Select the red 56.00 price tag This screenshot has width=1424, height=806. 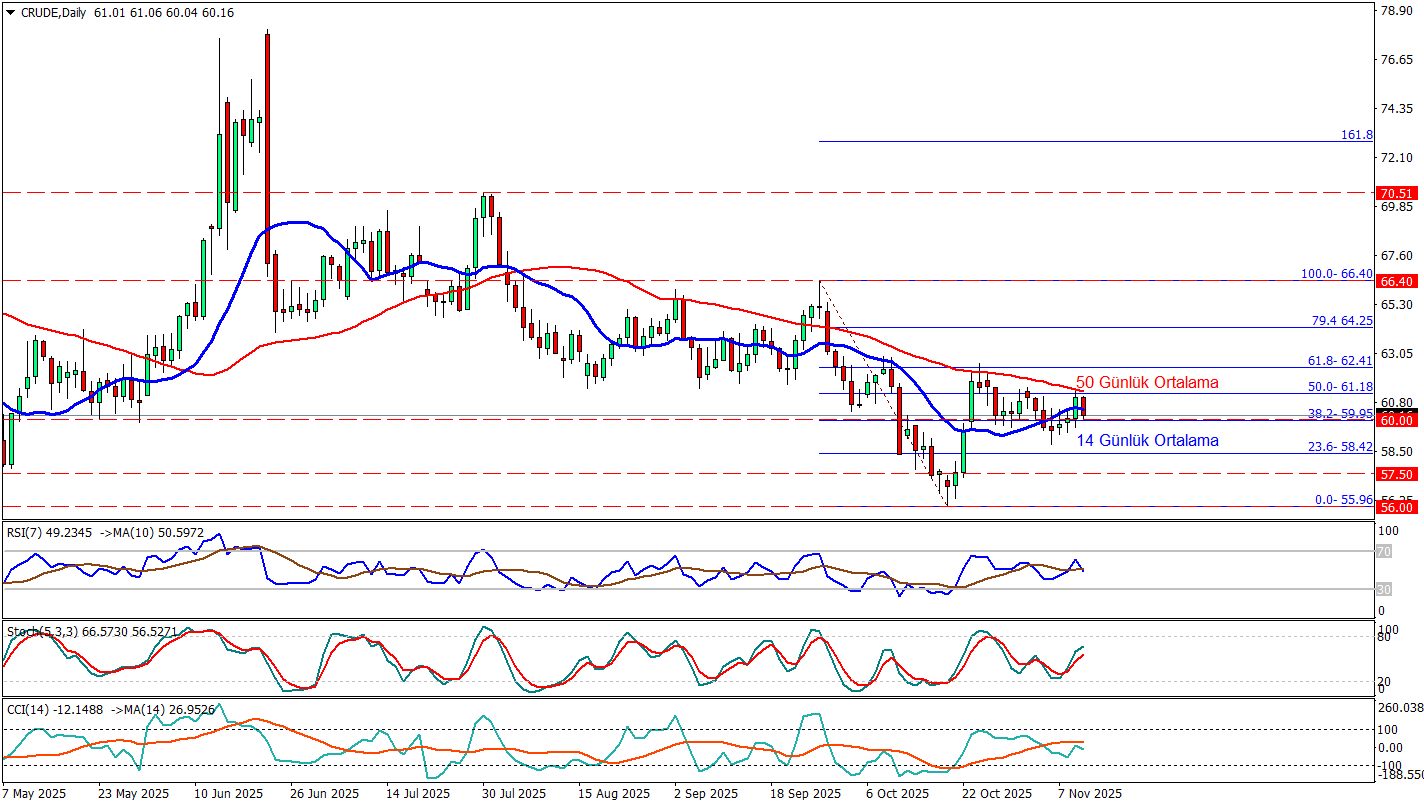click(1396, 507)
